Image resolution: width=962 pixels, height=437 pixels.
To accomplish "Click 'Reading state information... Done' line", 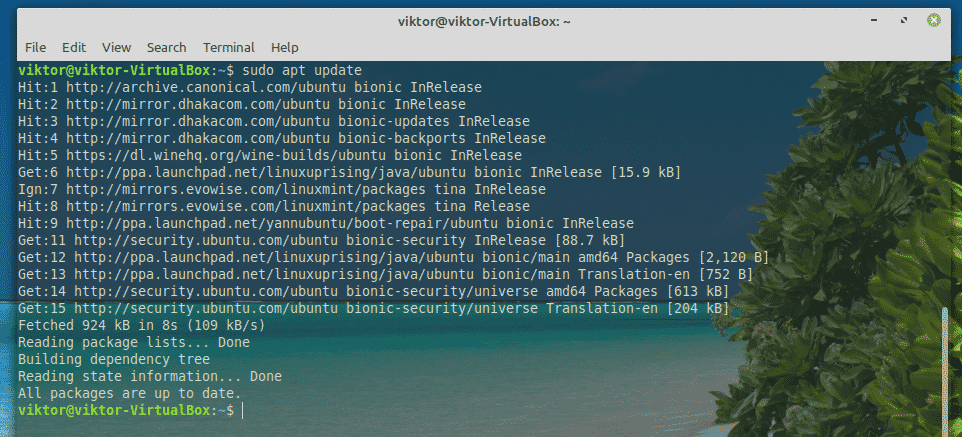I will 150,376.
